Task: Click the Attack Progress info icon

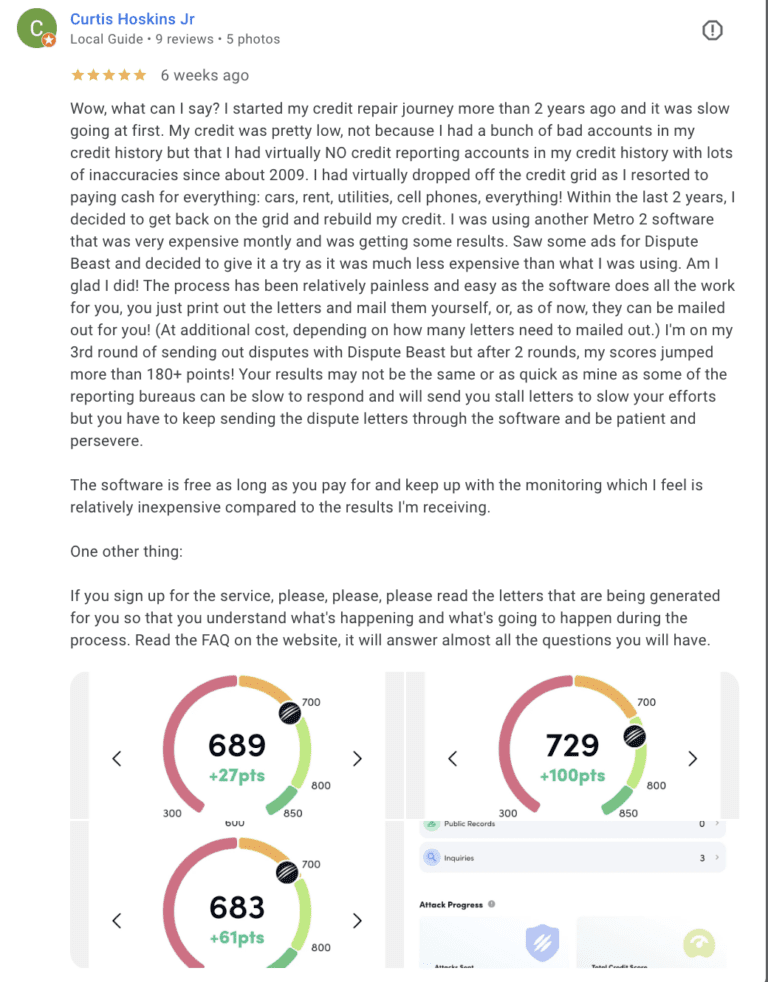Action: click(489, 903)
